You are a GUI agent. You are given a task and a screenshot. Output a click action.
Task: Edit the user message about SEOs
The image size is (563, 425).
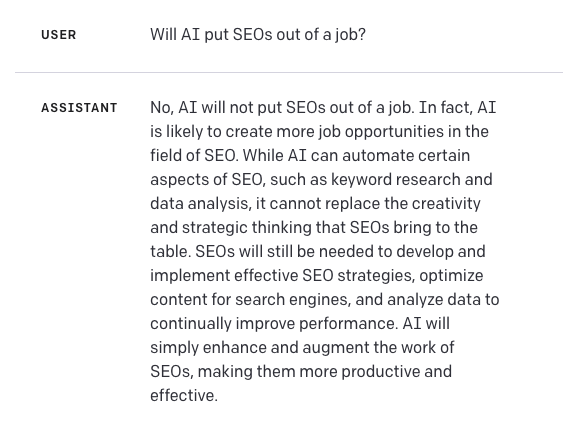pyautogui.click(x=258, y=35)
